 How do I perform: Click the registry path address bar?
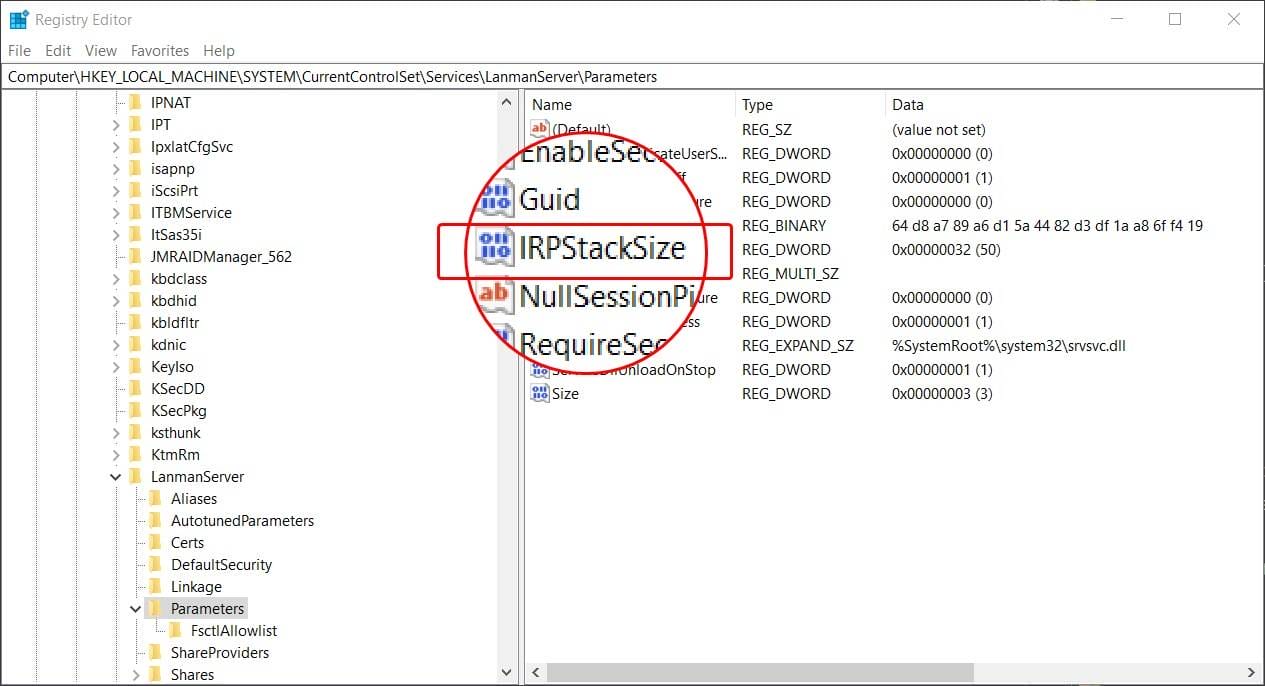400,76
